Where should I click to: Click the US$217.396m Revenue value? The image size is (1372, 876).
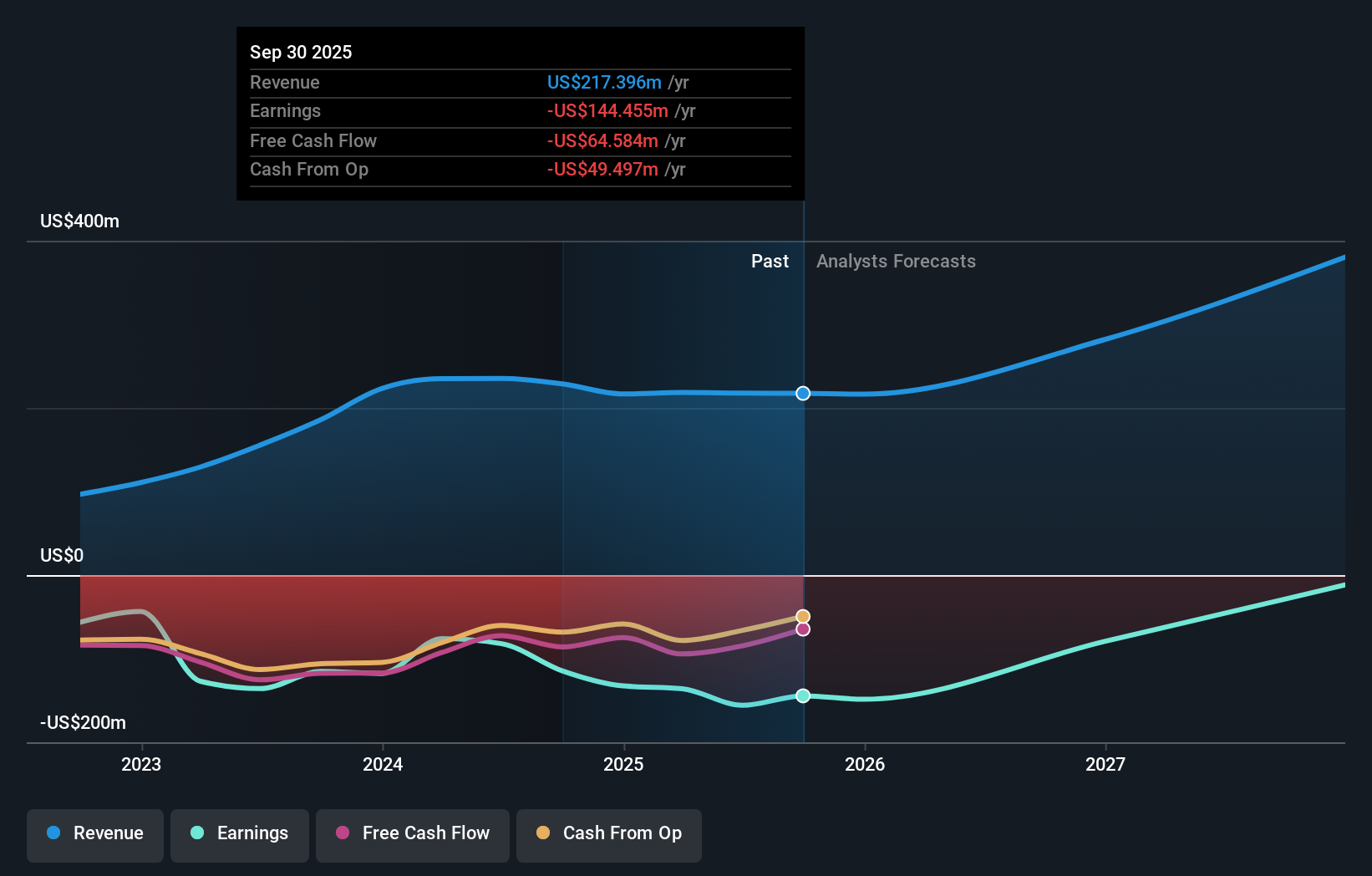point(604,82)
